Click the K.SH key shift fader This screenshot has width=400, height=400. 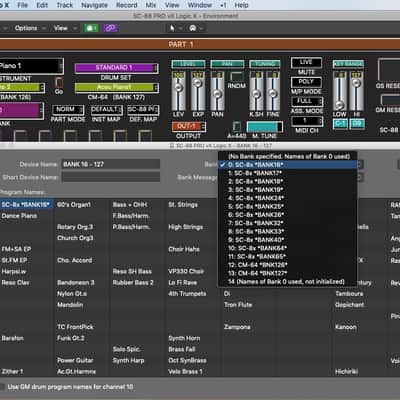pyautogui.click(x=256, y=94)
